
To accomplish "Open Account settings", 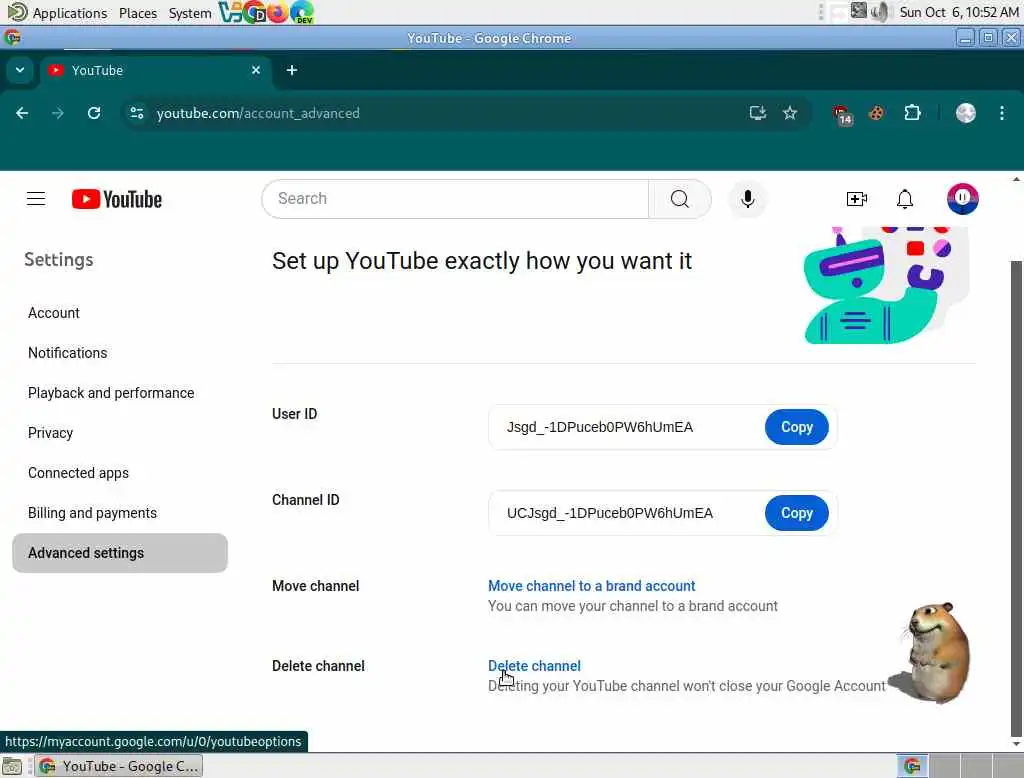I will pos(54,313).
